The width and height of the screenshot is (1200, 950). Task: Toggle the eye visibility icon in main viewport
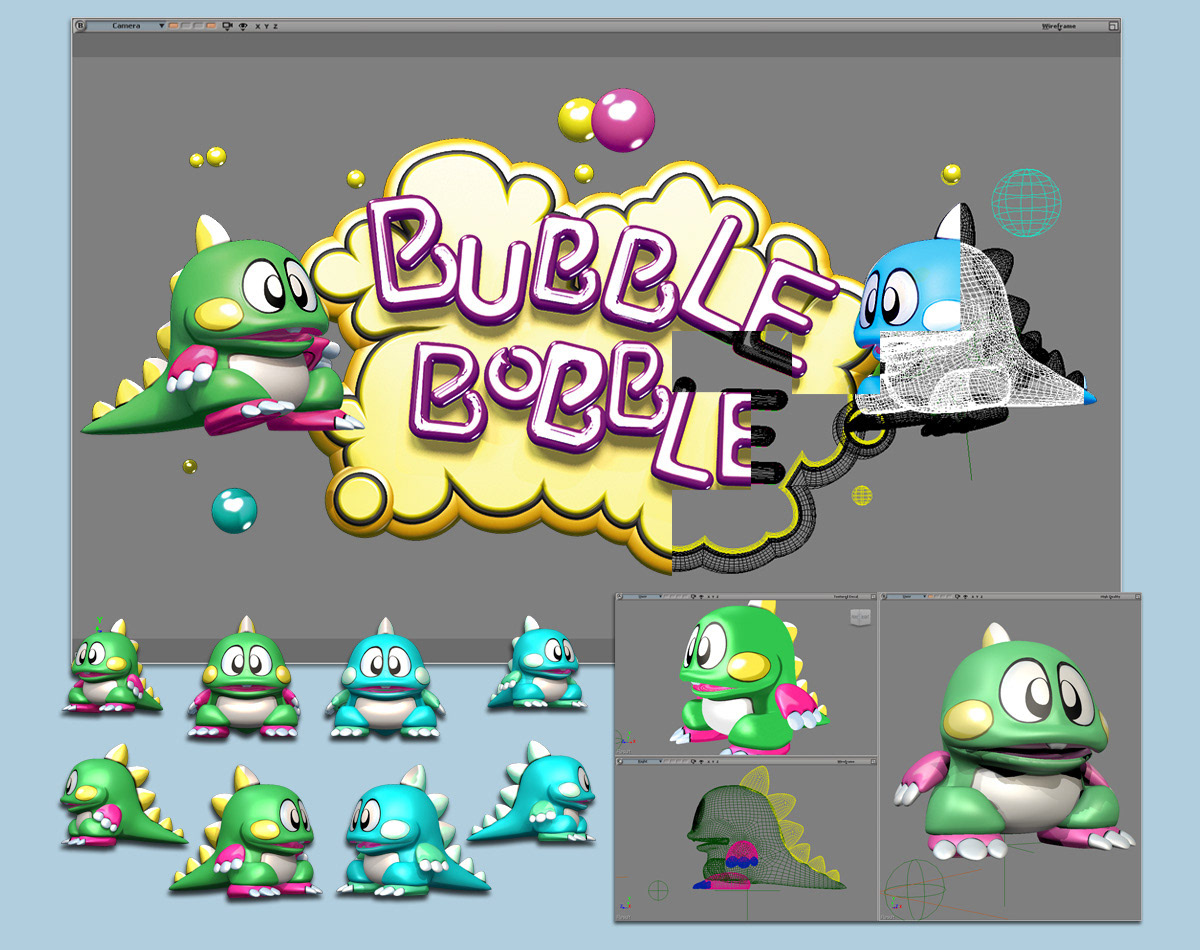coord(243,26)
